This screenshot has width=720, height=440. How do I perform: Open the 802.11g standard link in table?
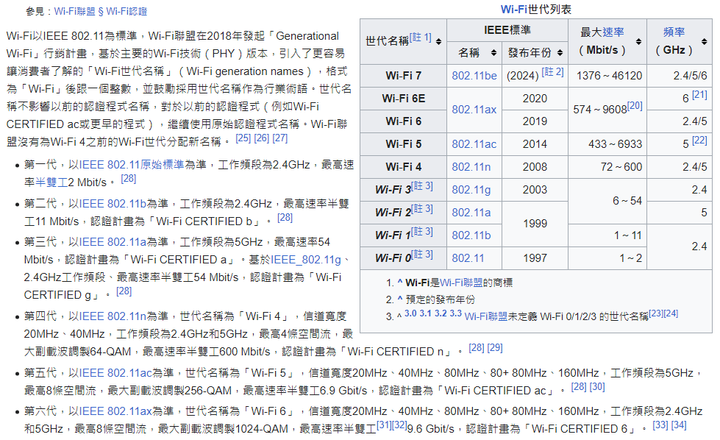click(471, 190)
